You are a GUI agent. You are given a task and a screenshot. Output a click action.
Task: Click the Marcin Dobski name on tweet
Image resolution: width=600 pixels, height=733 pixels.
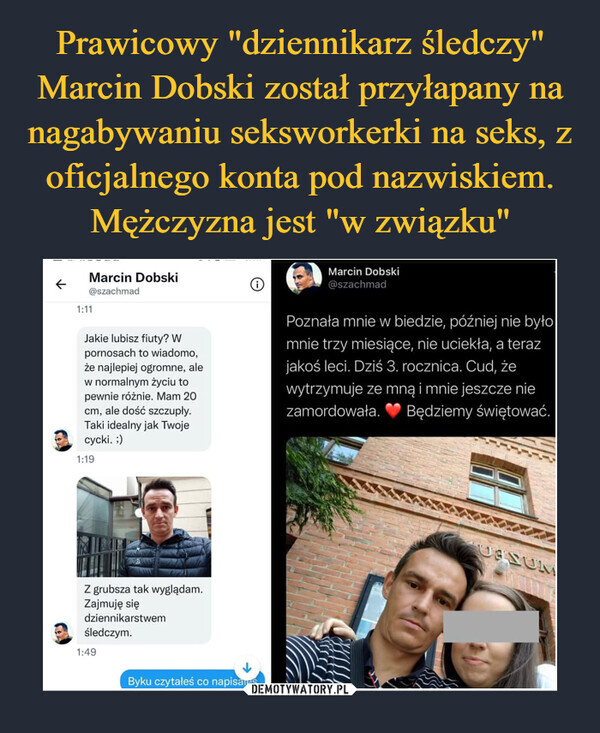pyautogui.click(x=364, y=272)
